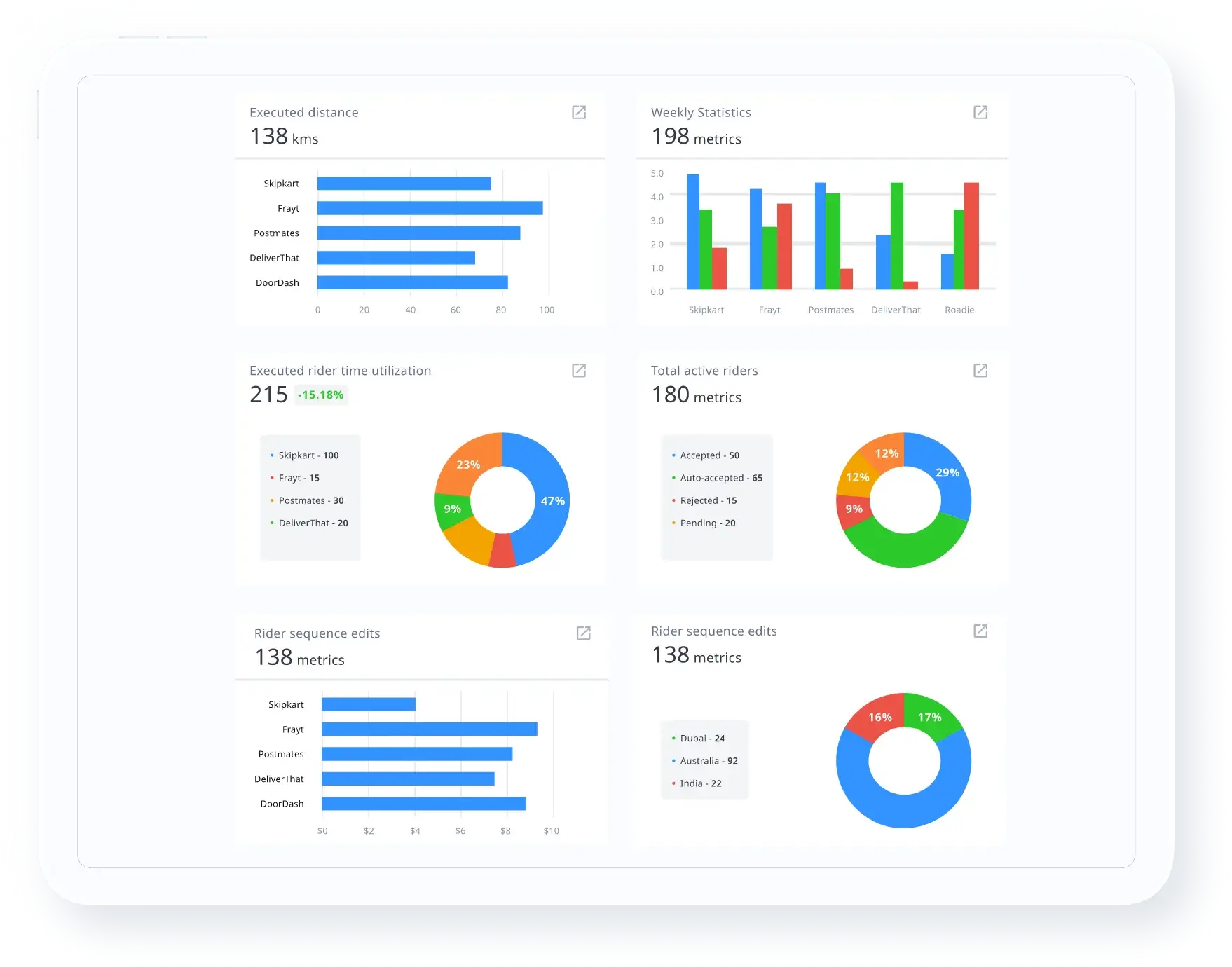Select the 16% red segment in the regions donut
The height and width of the screenshot is (967, 1232).
879,718
